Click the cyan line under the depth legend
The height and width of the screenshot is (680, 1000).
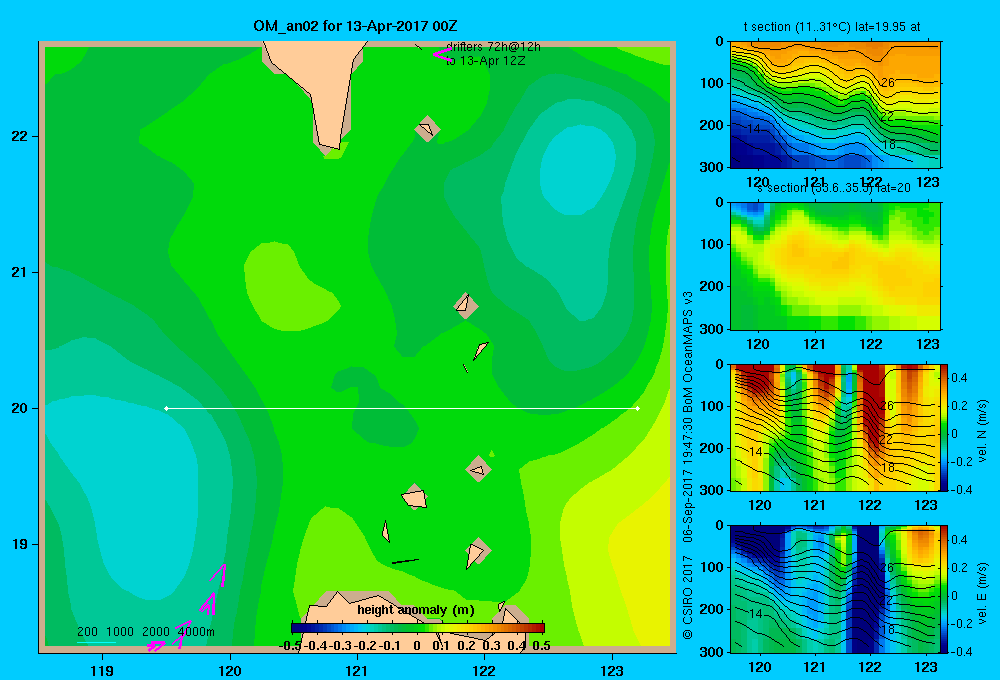tap(96, 642)
